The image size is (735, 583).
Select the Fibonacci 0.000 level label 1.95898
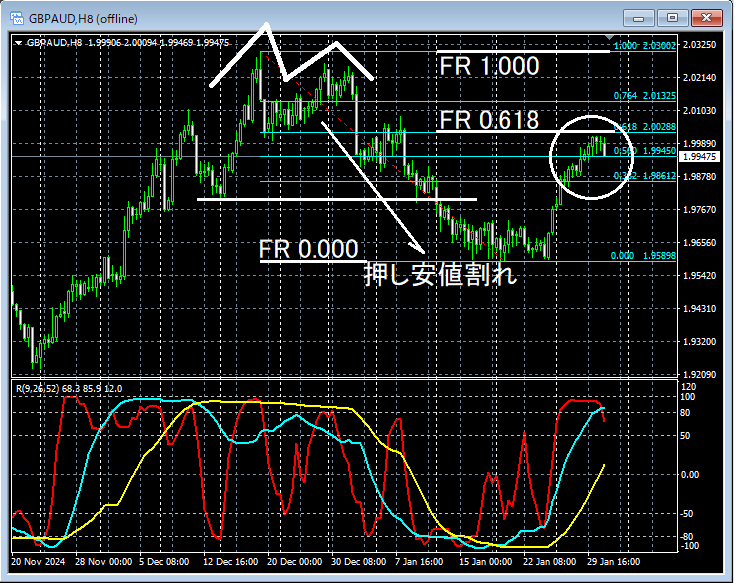click(643, 255)
